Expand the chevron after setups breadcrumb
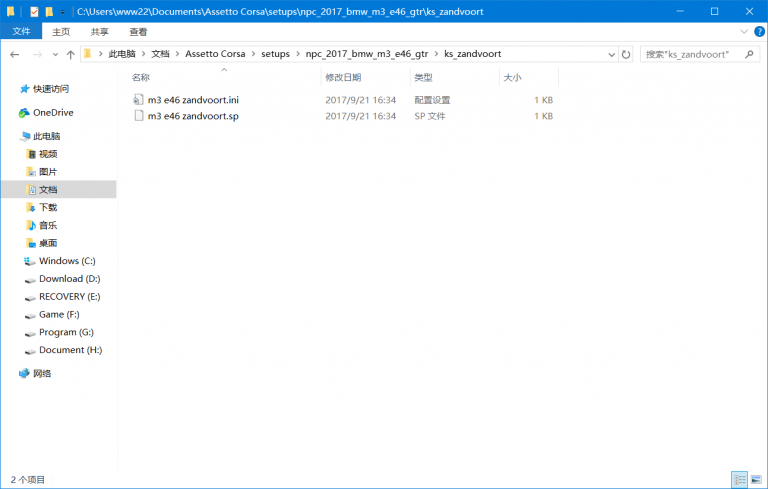This screenshot has height=489, width=768. 298,54
